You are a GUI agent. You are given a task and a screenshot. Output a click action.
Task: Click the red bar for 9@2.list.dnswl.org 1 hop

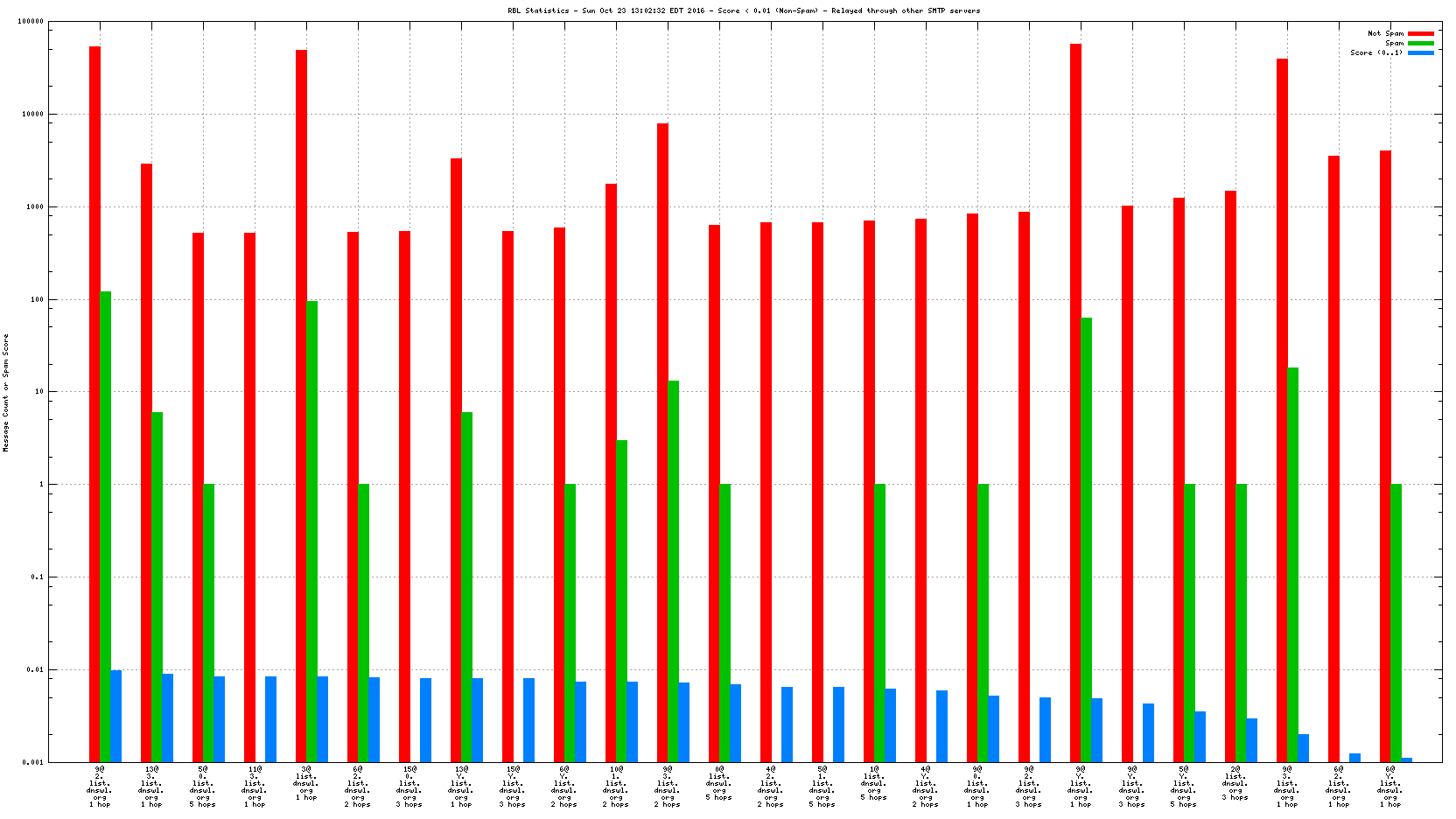point(94,403)
